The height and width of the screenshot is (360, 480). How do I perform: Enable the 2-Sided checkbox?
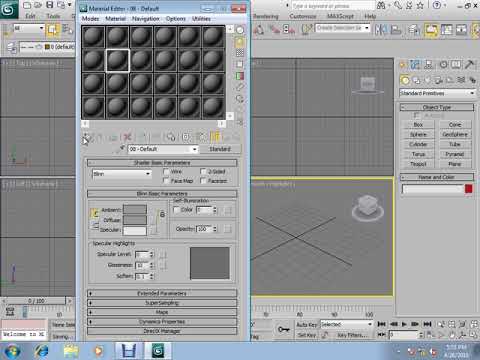click(x=203, y=171)
